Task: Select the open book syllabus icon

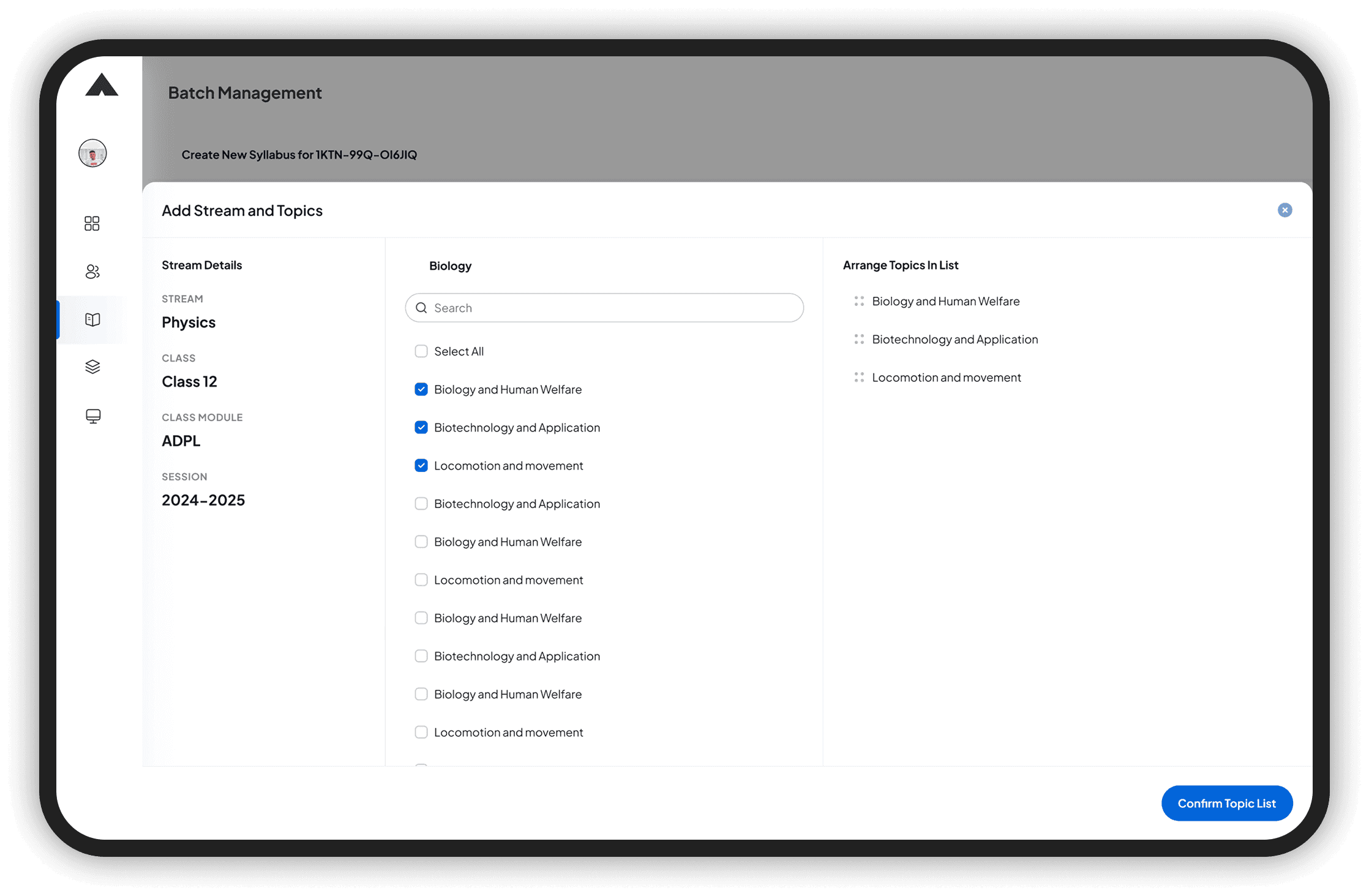Action: 92,319
